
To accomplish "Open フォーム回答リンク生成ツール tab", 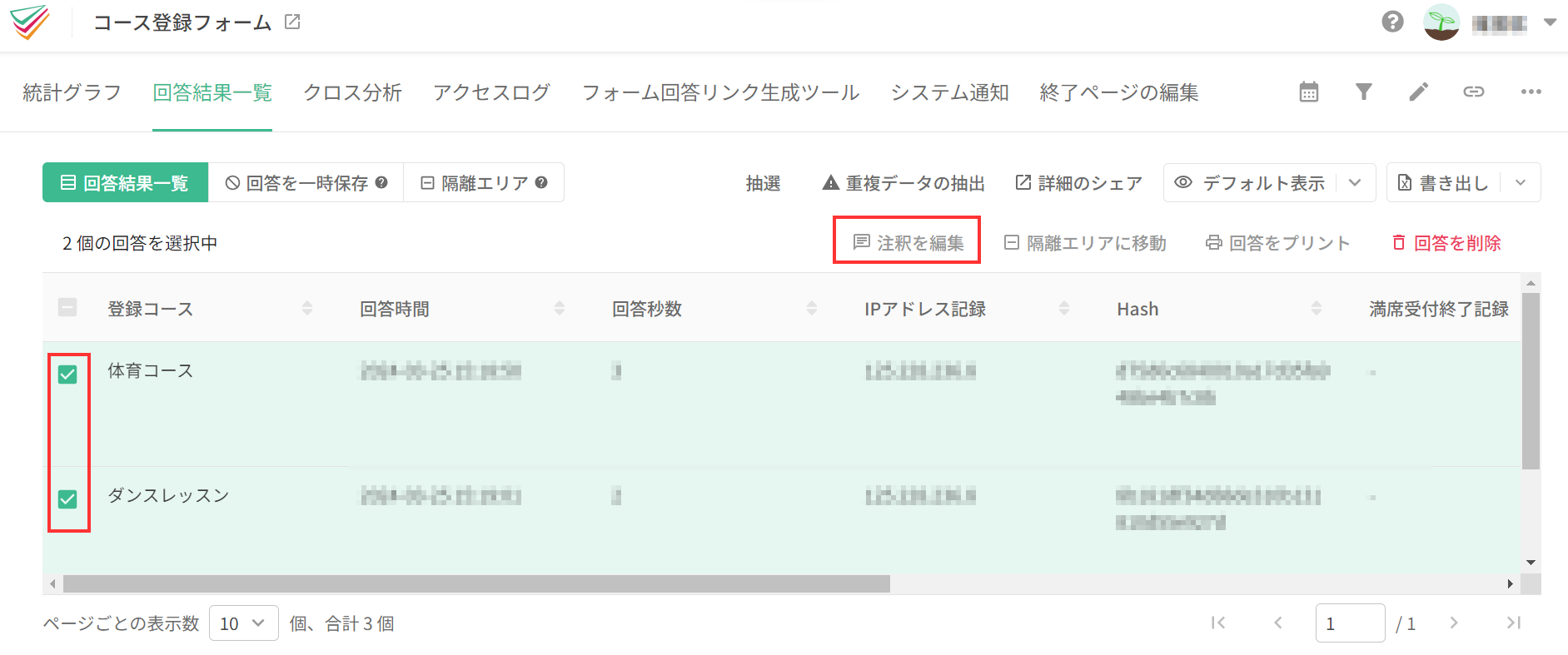I will pos(721,92).
